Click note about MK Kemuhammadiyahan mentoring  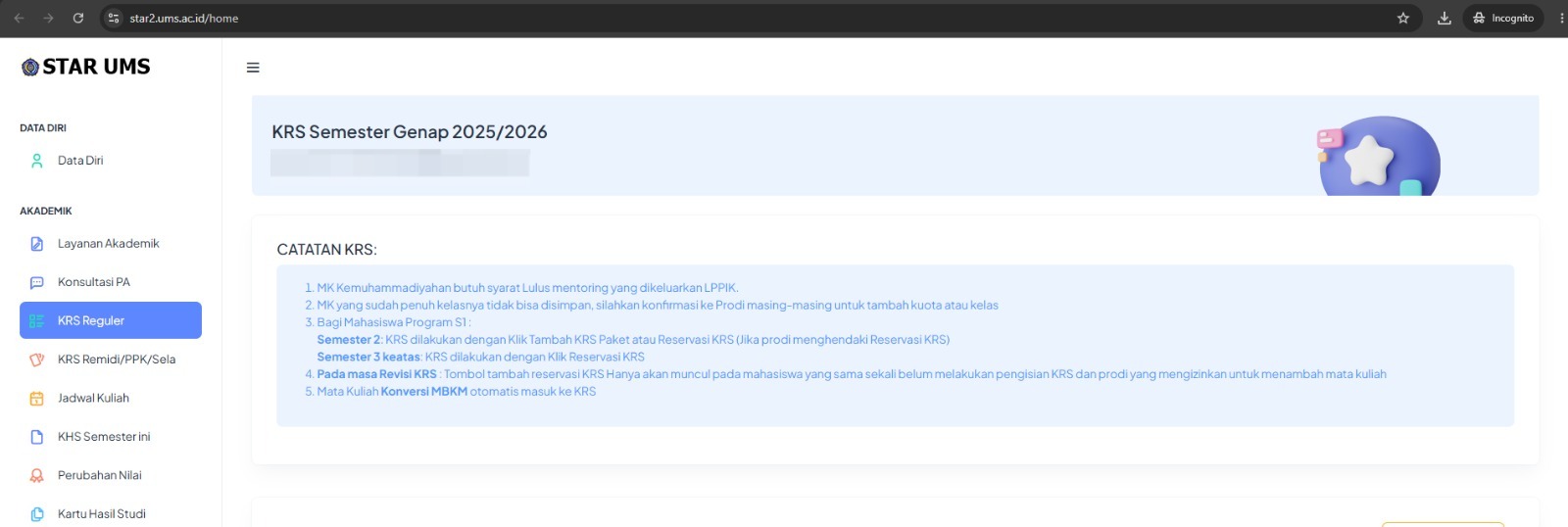tap(527, 288)
